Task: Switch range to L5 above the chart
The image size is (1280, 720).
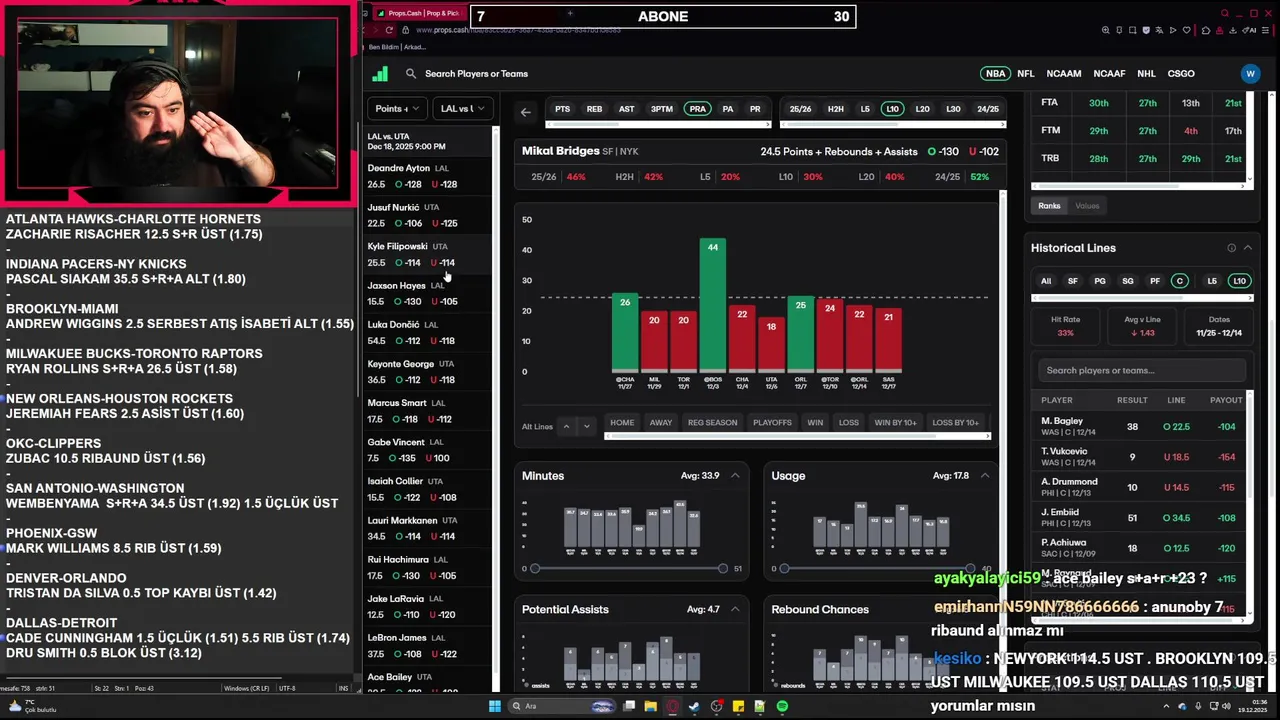Action: (865, 109)
